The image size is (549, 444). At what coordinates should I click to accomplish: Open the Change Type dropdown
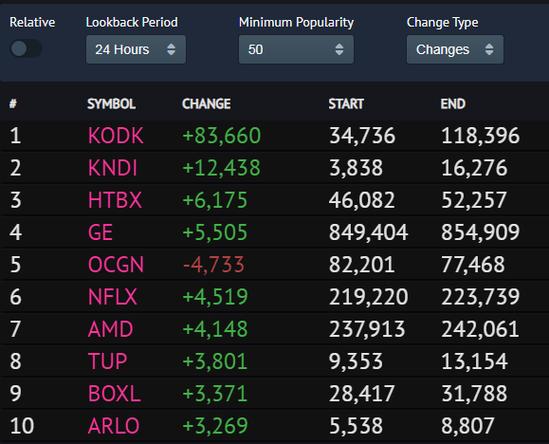click(x=455, y=49)
